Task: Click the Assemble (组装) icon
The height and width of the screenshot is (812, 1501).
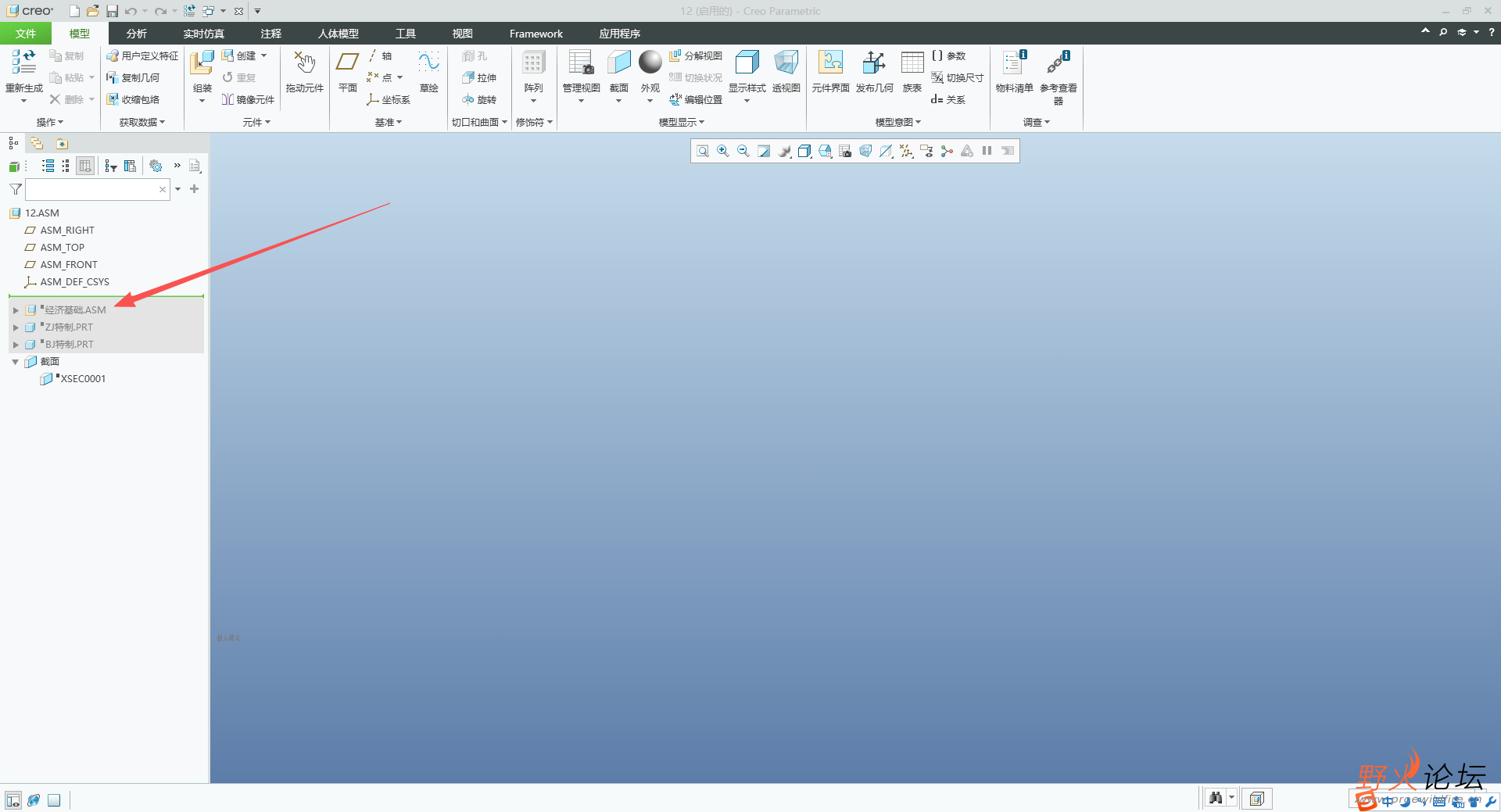Action: click(202, 63)
